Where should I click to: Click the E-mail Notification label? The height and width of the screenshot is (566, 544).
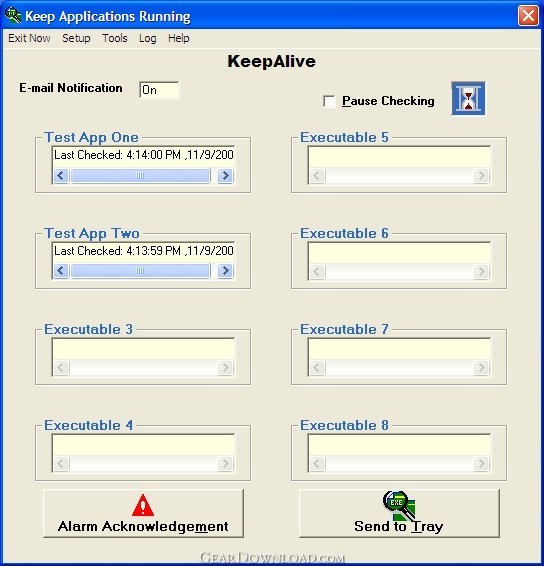71,88
